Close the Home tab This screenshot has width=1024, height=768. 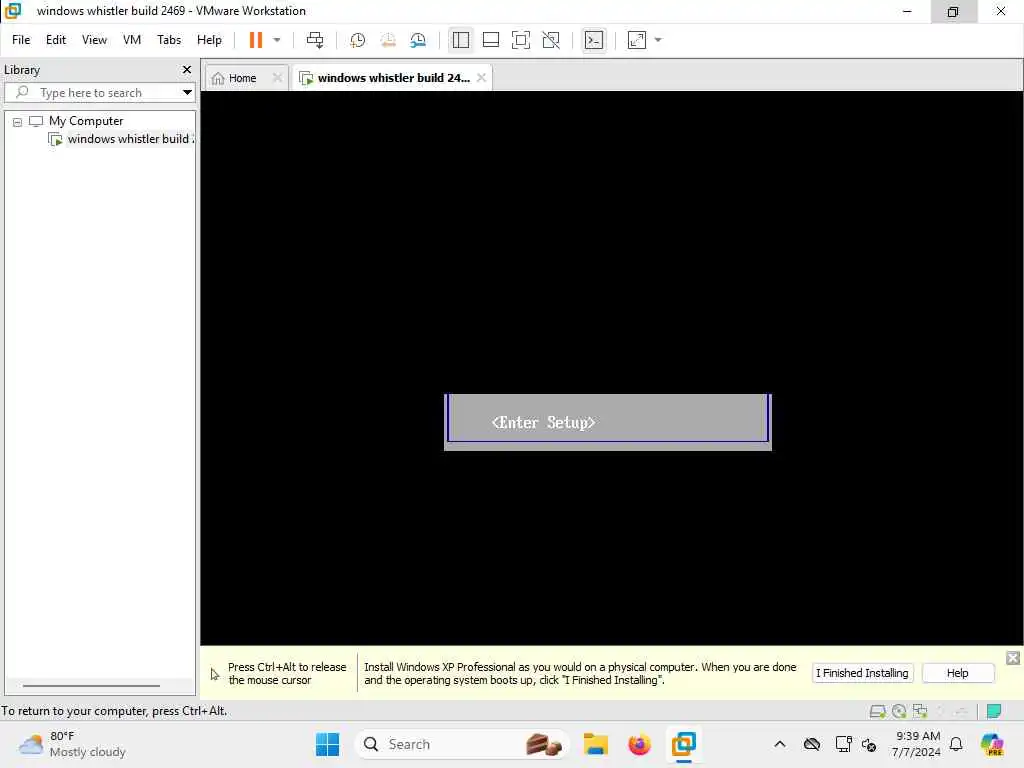click(277, 78)
